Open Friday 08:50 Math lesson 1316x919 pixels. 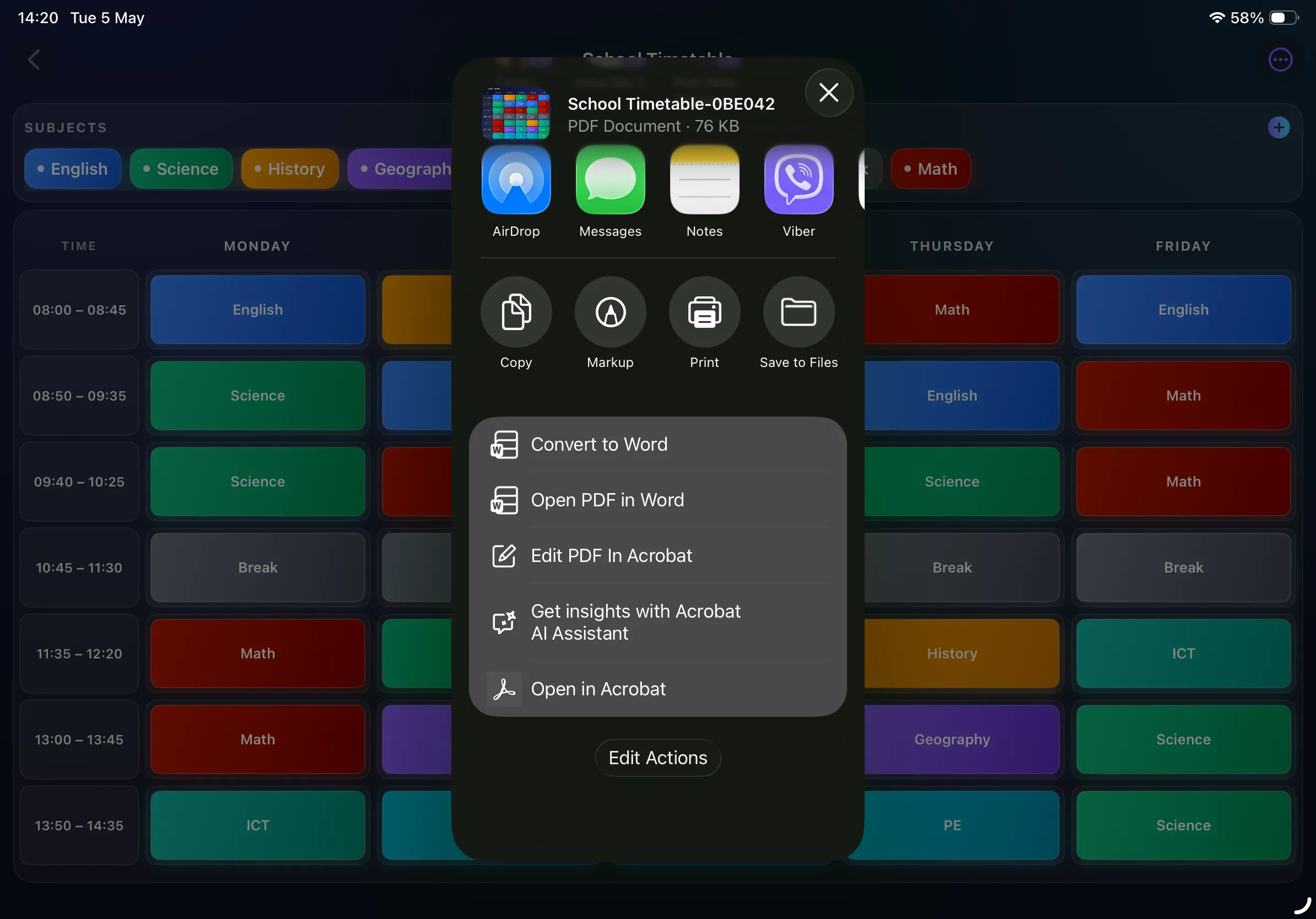[1184, 396]
